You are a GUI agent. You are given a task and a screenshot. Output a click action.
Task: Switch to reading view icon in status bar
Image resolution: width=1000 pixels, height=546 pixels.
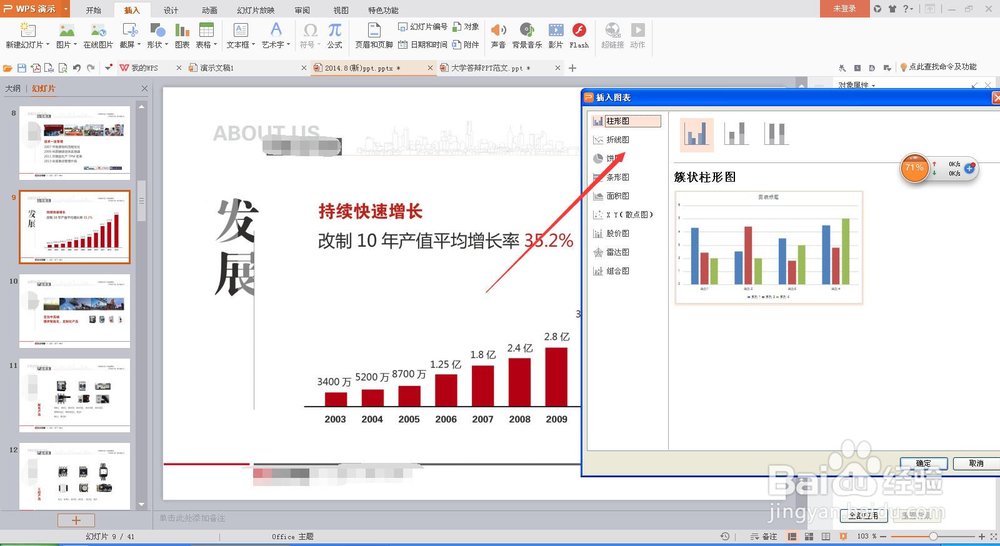tap(826, 536)
